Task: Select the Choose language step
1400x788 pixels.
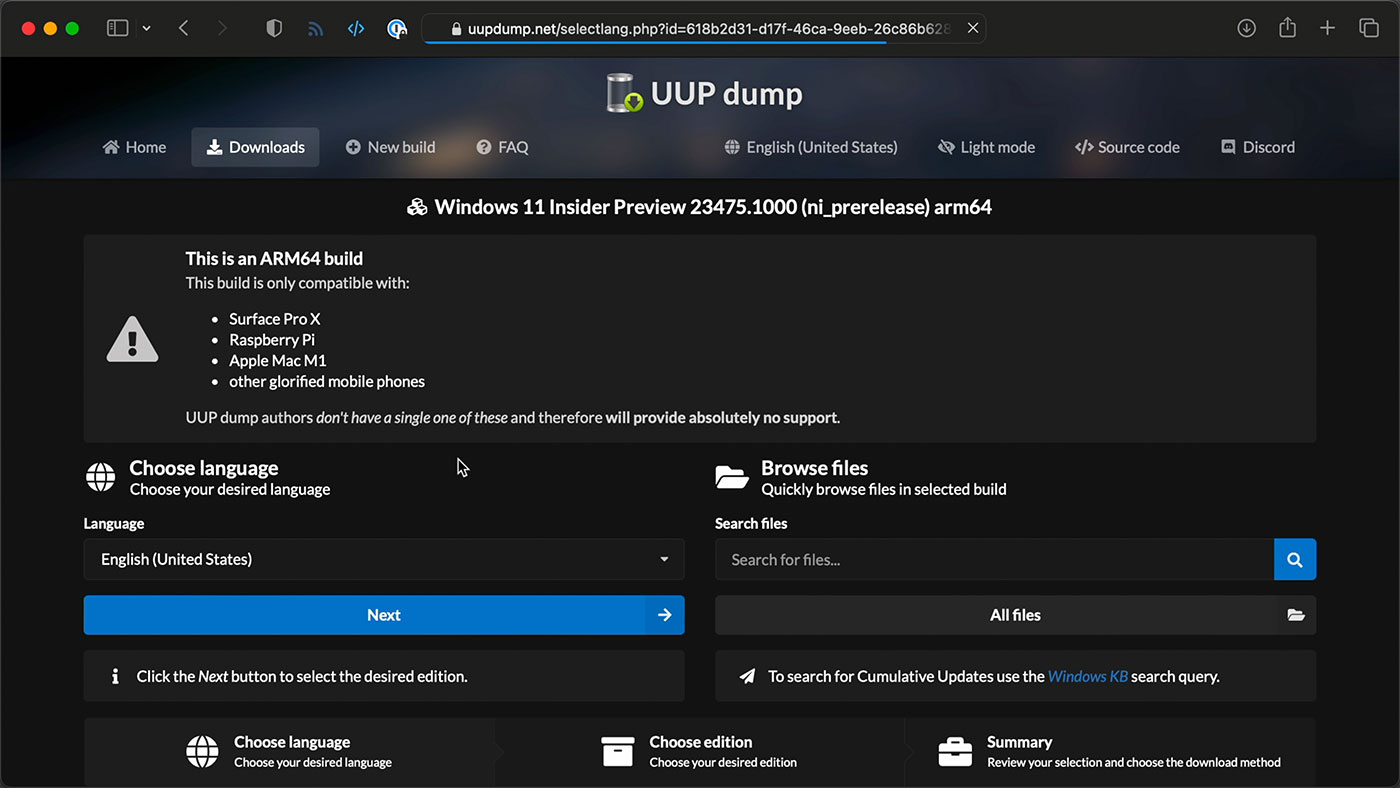Action: coord(289,751)
